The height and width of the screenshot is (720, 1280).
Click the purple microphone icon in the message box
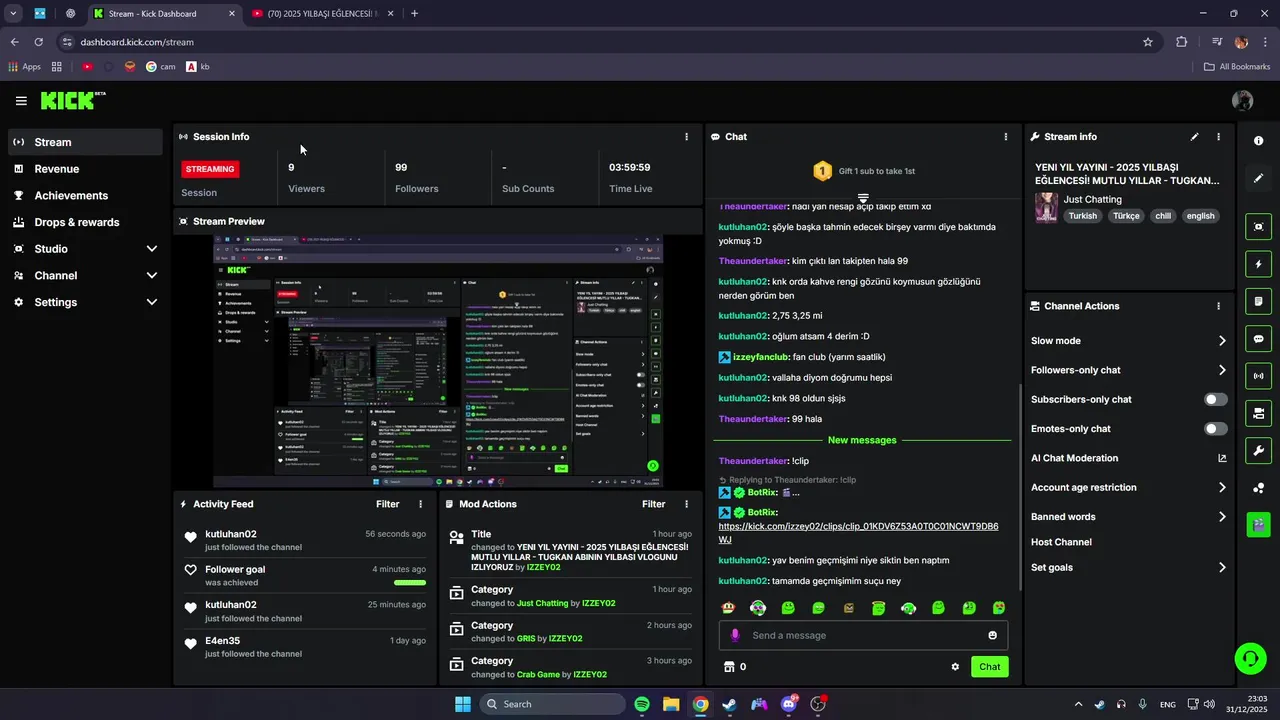736,635
